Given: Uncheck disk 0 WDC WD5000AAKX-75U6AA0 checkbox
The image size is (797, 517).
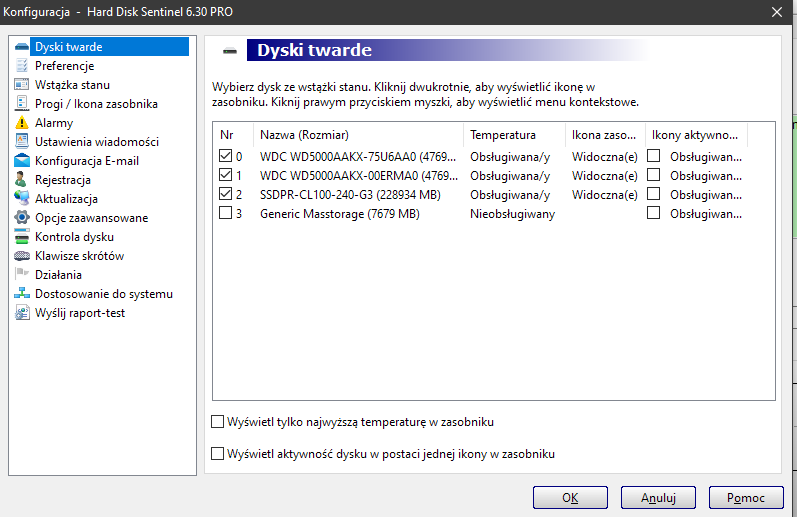Looking at the screenshot, I should [225, 156].
